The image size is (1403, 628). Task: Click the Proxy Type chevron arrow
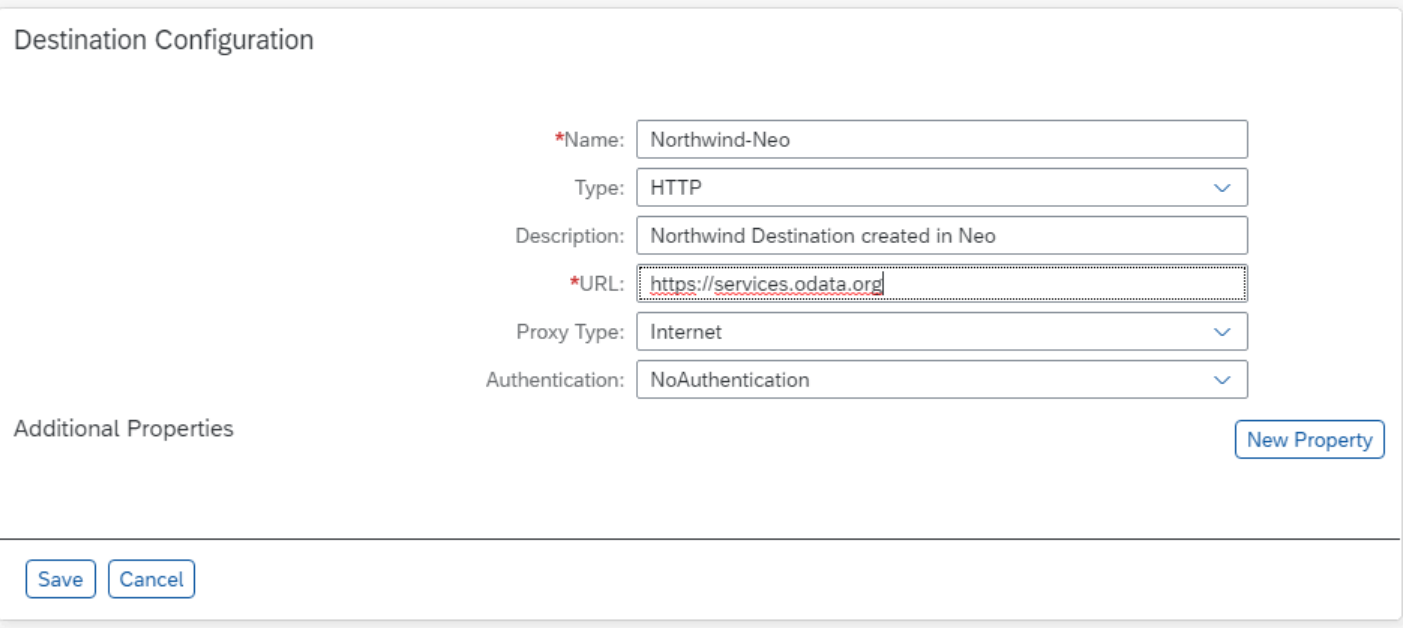coord(1221,332)
